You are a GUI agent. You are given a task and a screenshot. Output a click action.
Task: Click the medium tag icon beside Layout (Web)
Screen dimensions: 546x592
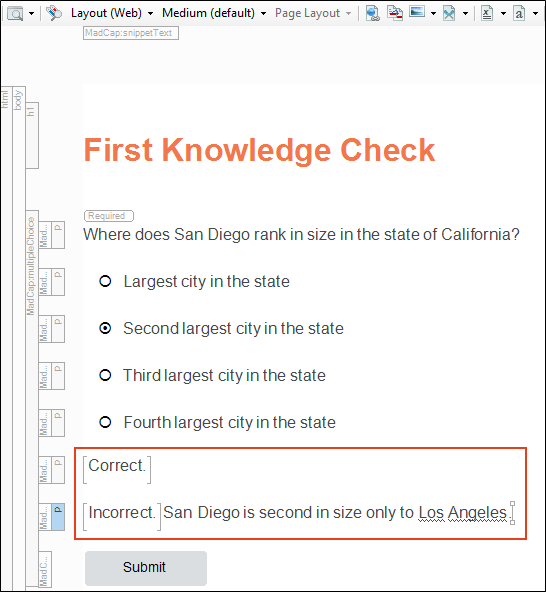54,13
